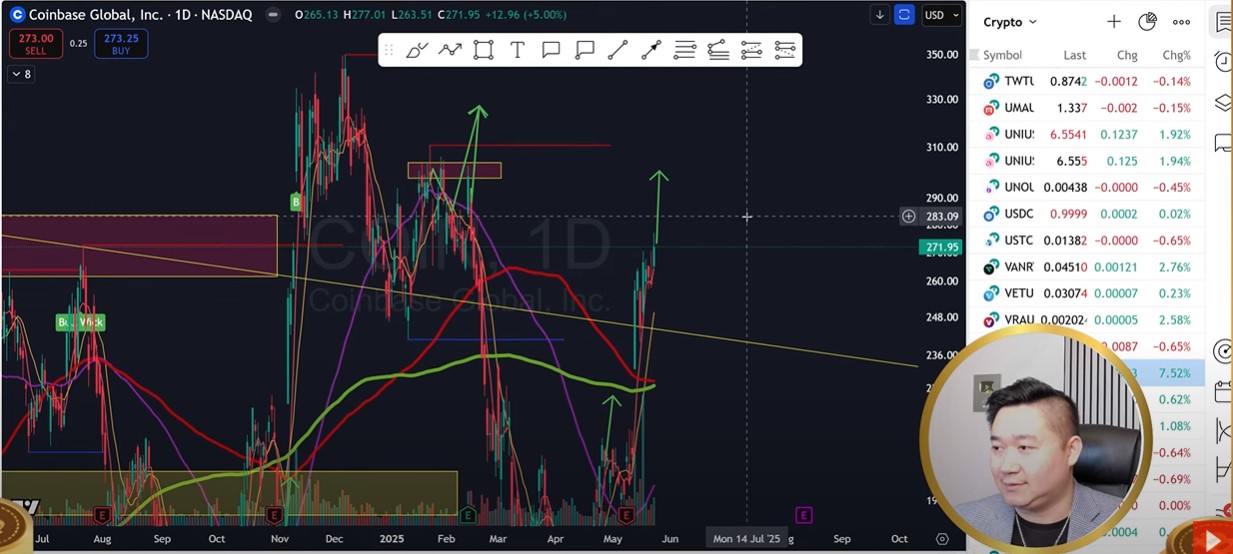This screenshot has width=1233, height=554.
Task: Click the down arrow button near USD
Action: point(880,15)
